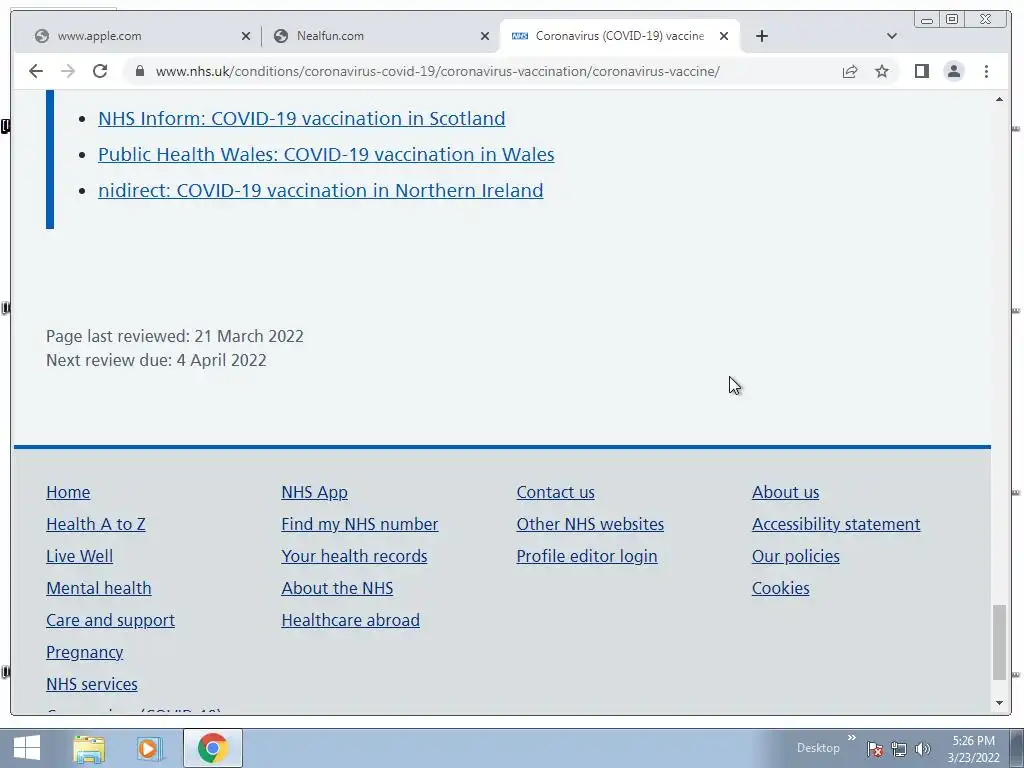The image size is (1024, 768).
Task: Open the Action Center flag icon
Action: (x=875, y=749)
